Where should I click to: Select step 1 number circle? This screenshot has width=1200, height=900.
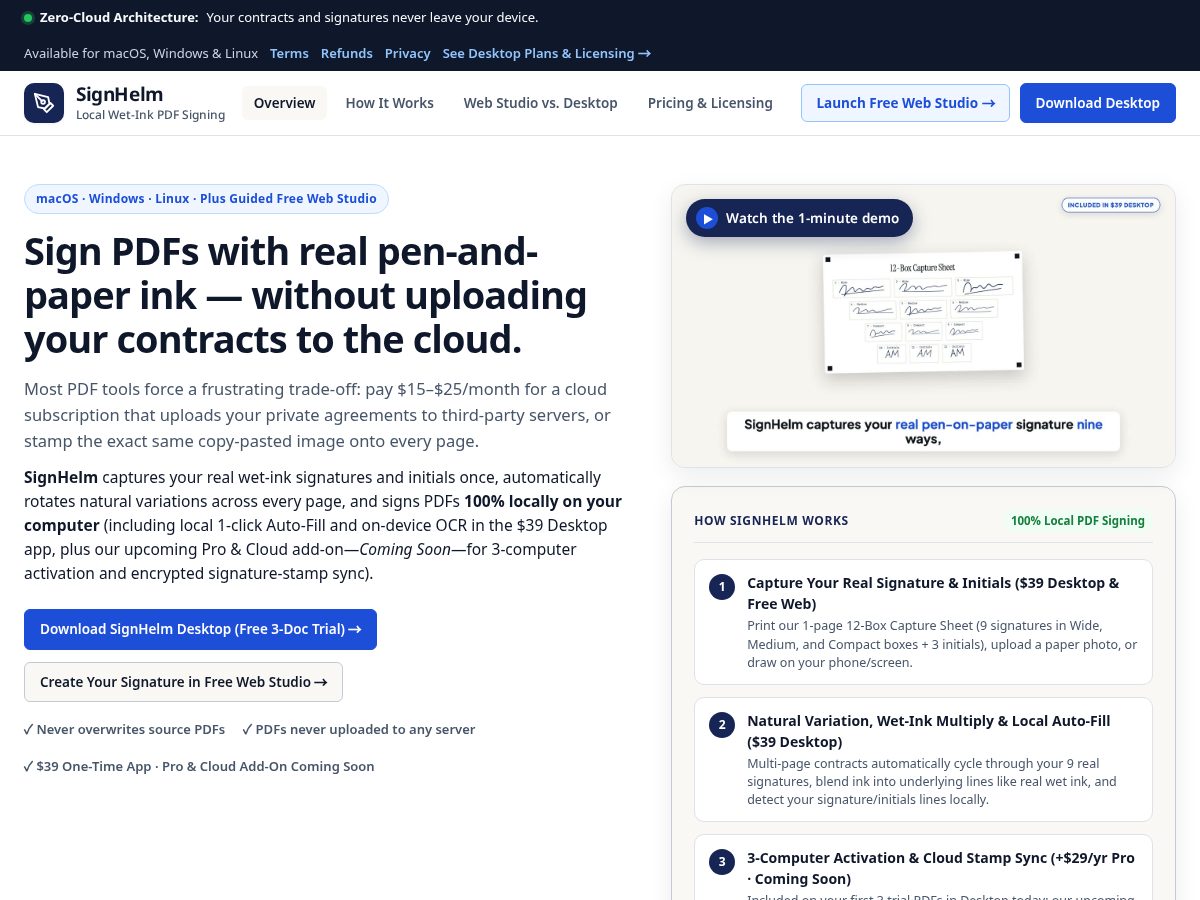722,587
